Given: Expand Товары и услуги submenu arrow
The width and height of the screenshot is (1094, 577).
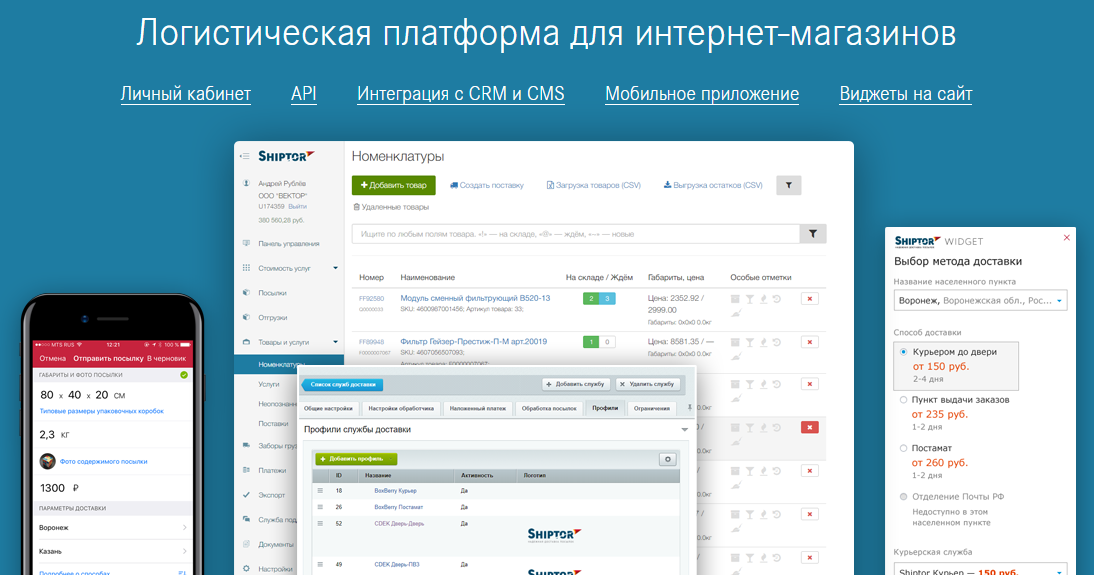Looking at the screenshot, I should 336,342.
